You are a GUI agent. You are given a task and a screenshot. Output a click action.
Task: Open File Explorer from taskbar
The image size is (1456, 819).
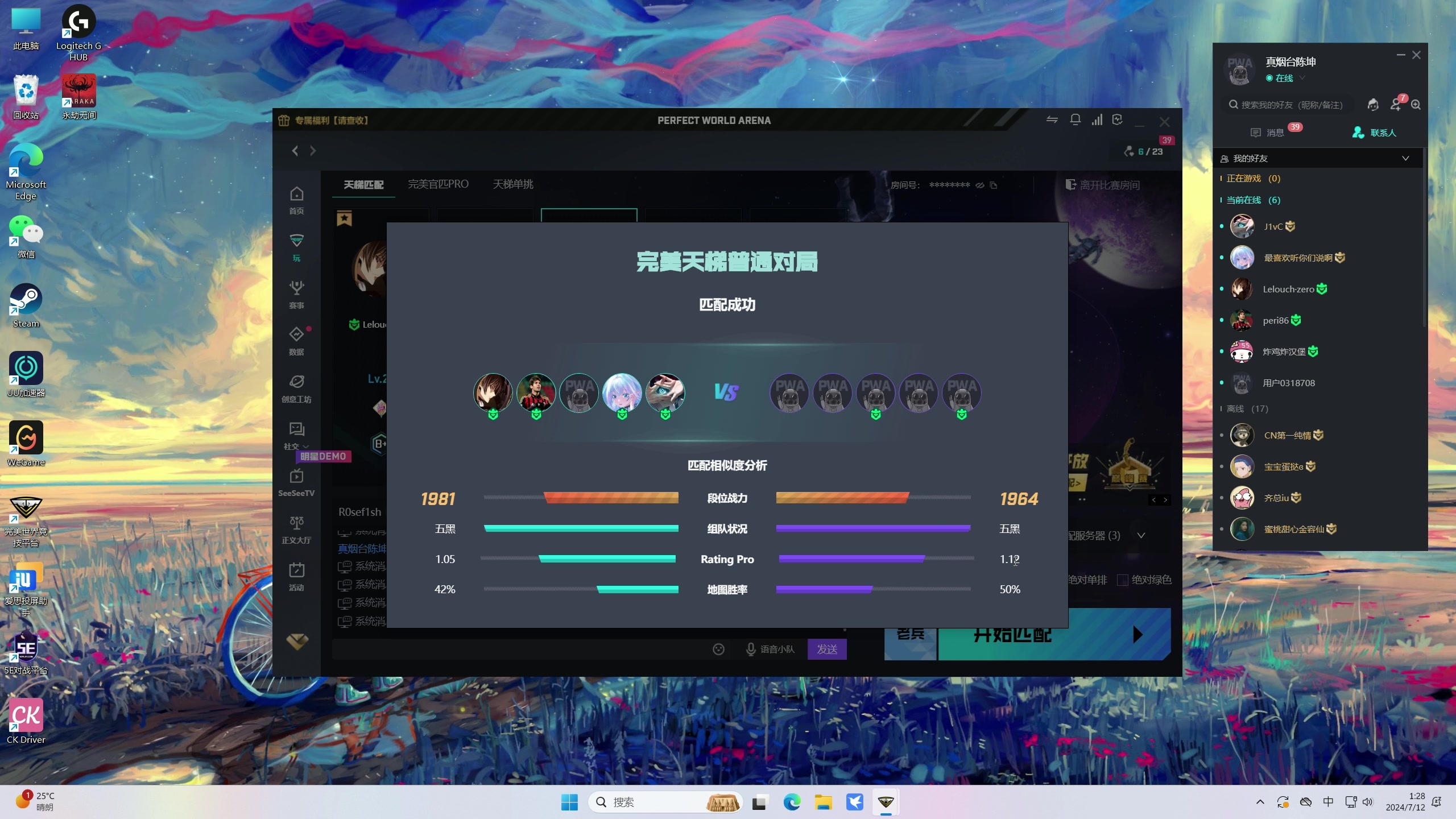pyautogui.click(x=823, y=803)
